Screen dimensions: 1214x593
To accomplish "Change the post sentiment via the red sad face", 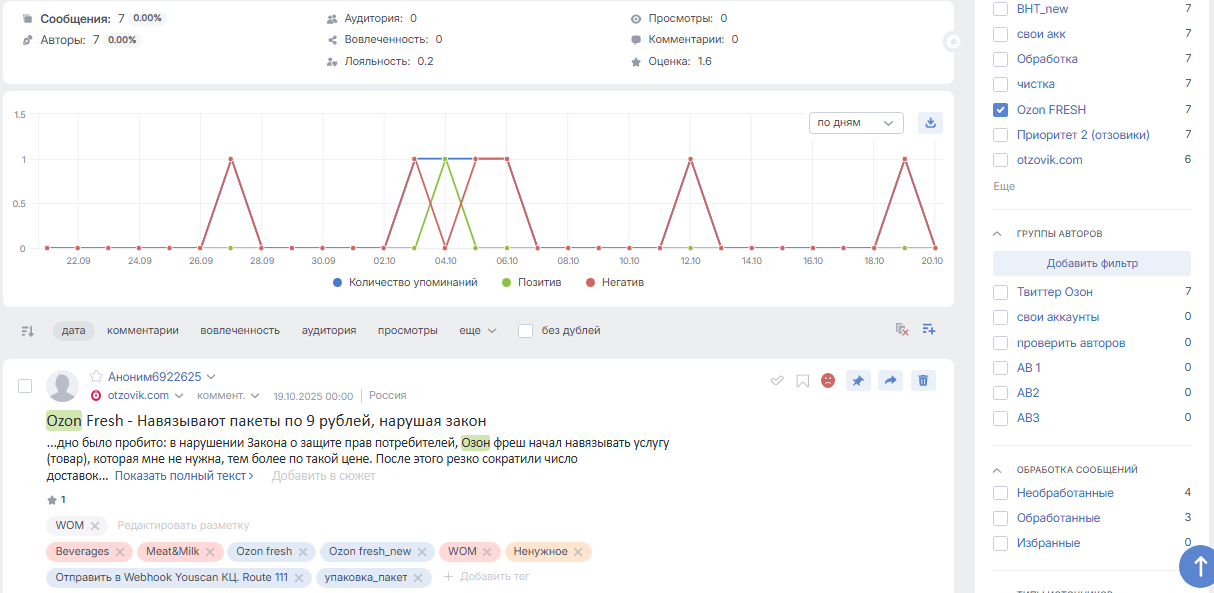I will pos(828,380).
